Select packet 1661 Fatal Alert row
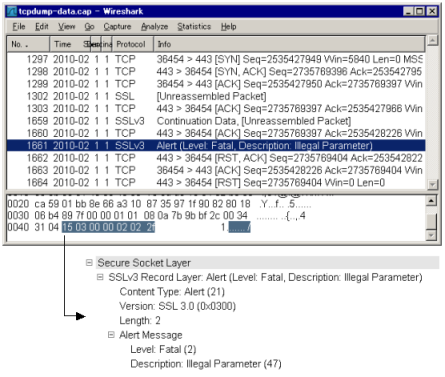Viewport: 445px width, 377px height. 216,146
